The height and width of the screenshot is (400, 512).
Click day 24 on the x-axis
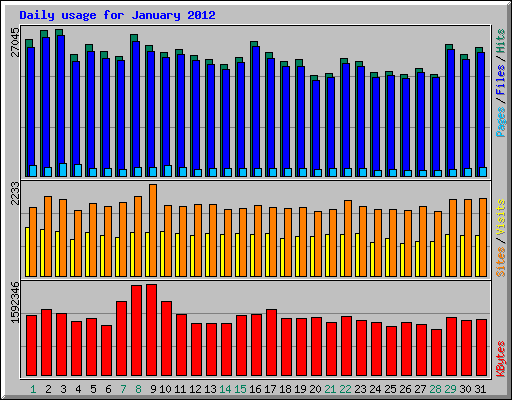coord(375,389)
